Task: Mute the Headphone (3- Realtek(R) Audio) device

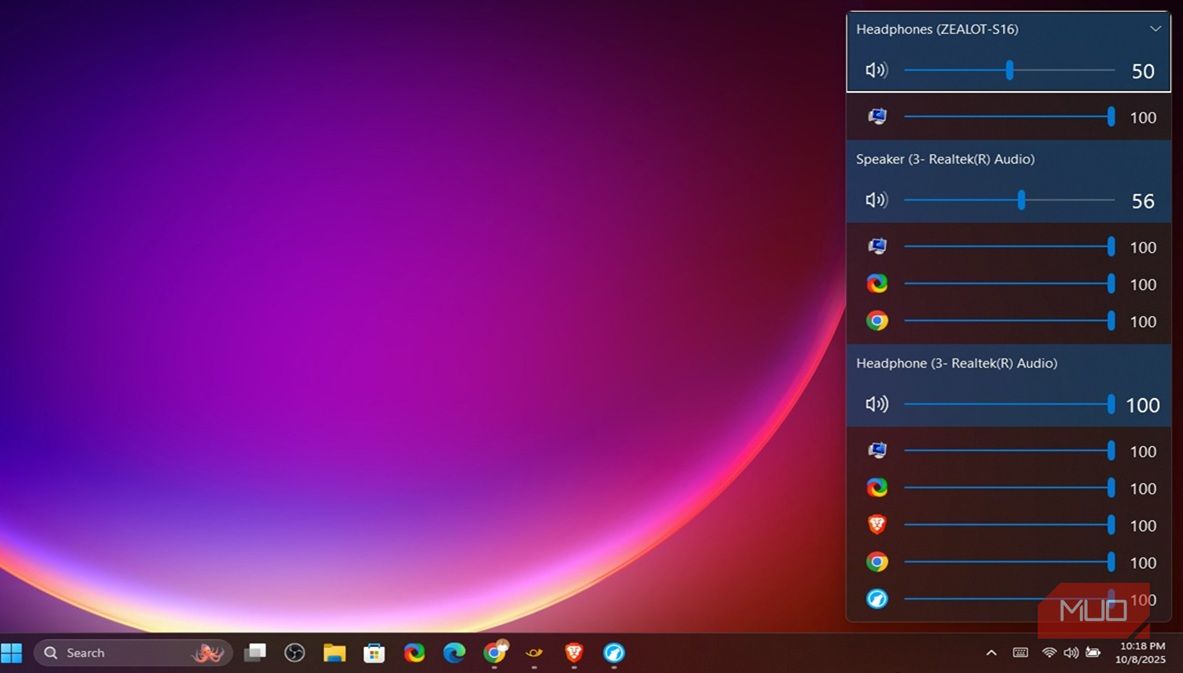Action: point(876,404)
